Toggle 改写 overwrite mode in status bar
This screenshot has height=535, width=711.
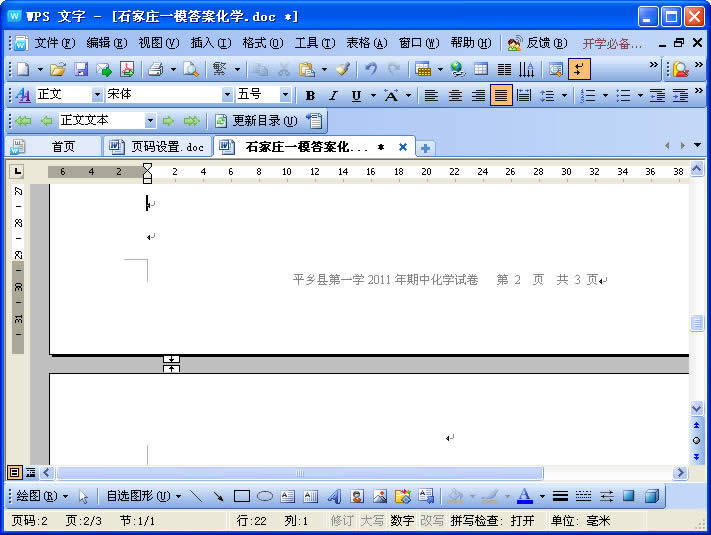click(x=432, y=521)
